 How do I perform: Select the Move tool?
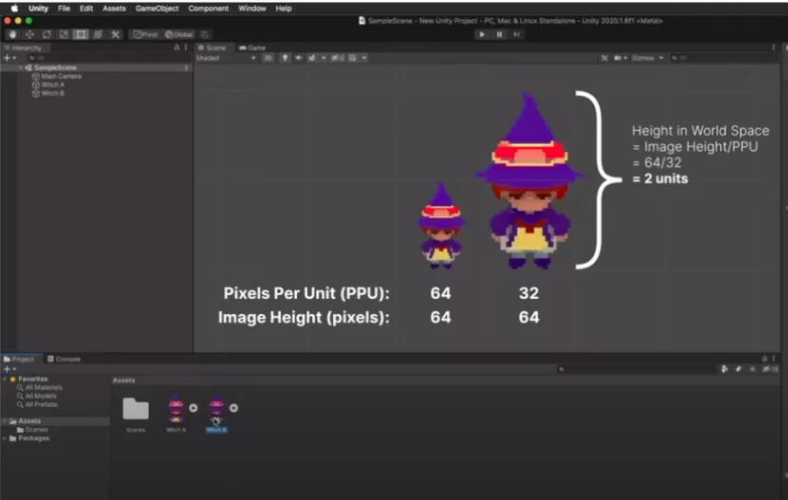pyautogui.click(x=30, y=35)
